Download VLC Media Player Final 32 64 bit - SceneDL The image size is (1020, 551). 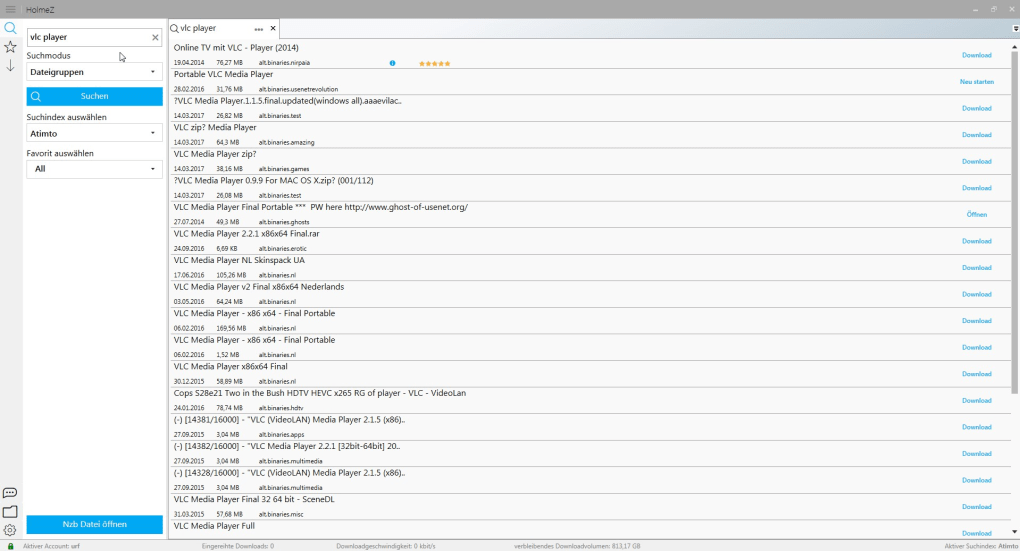pos(976,507)
